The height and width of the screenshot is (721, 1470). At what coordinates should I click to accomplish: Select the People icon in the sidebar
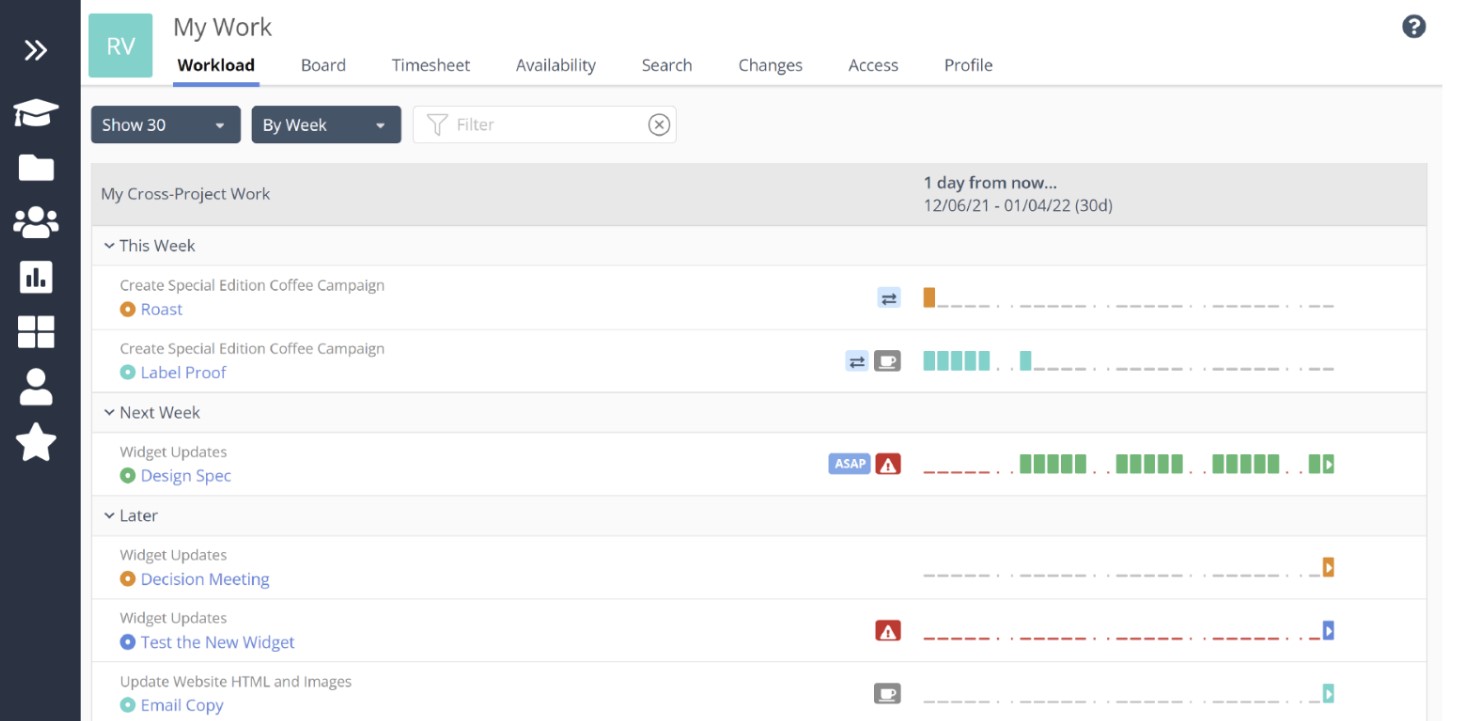(x=36, y=222)
